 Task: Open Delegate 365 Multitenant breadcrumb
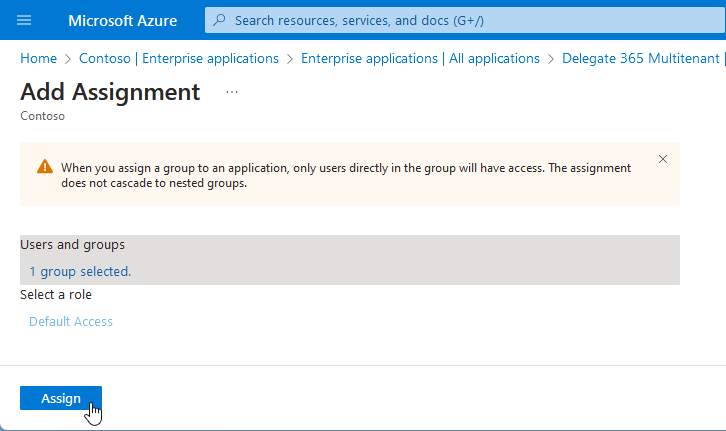(x=642, y=59)
